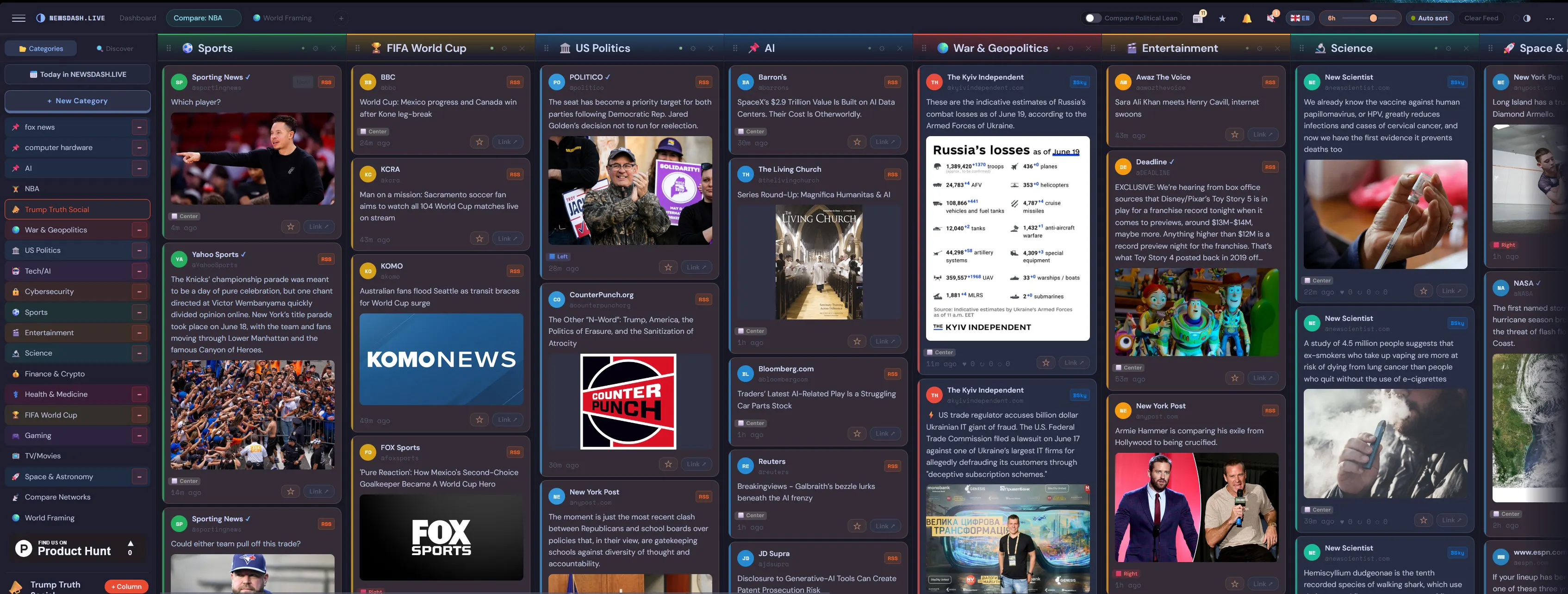The image size is (1568, 594).
Task: Click the drag handle of the AI column
Action: coord(735,48)
